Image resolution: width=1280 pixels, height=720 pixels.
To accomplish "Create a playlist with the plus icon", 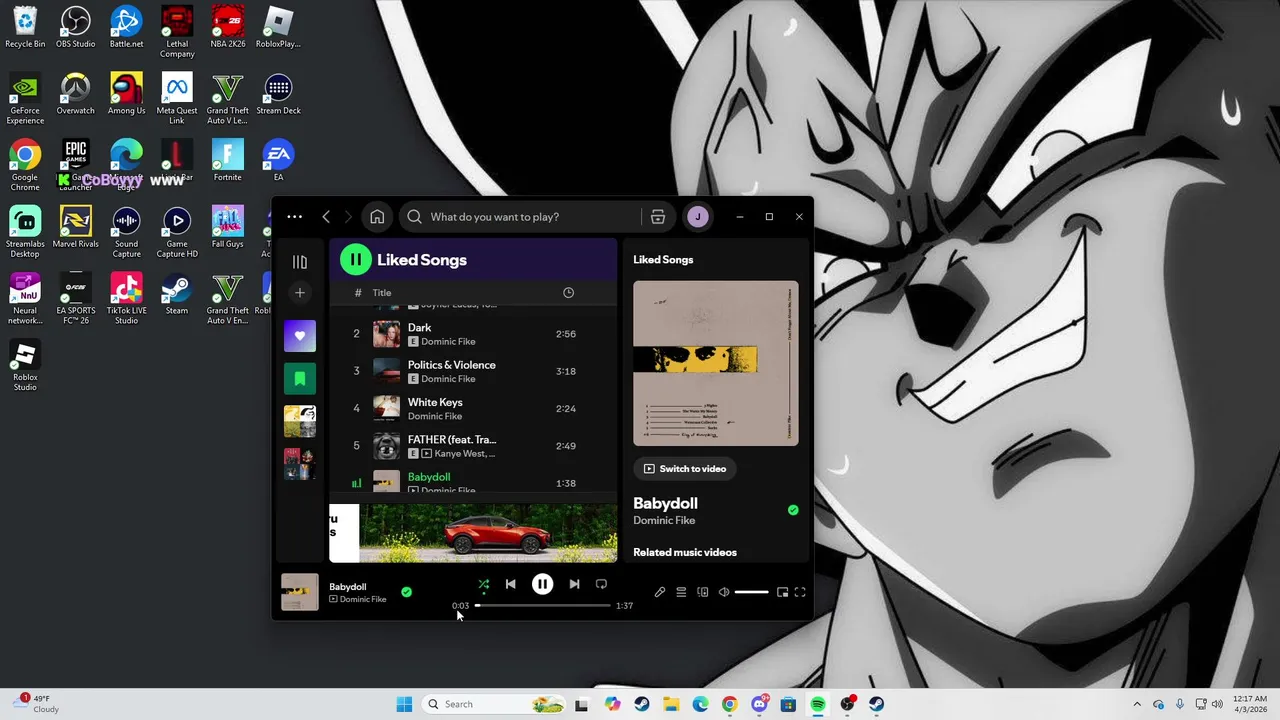I will pos(299,293).
